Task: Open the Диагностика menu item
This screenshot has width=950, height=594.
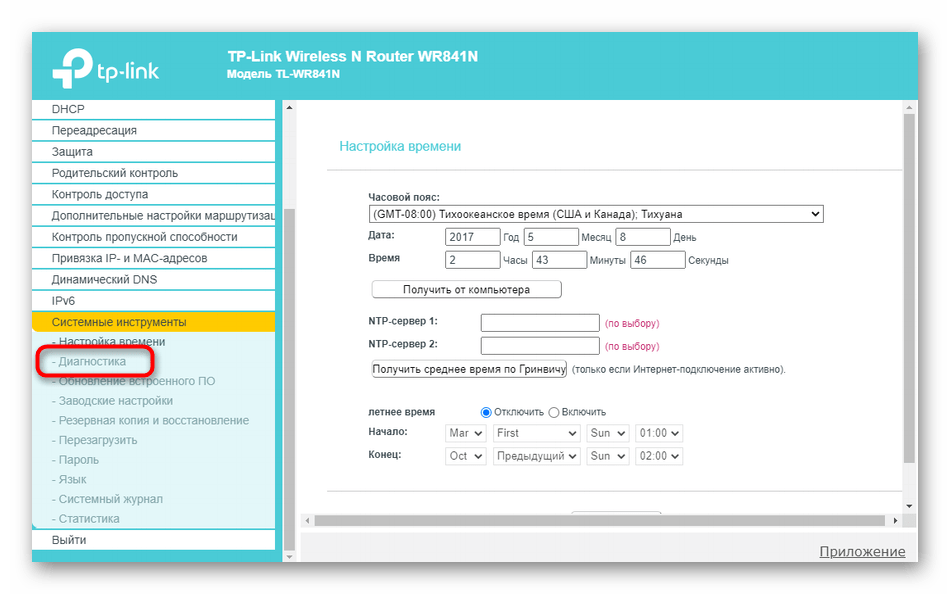Action: click(92, 361)
